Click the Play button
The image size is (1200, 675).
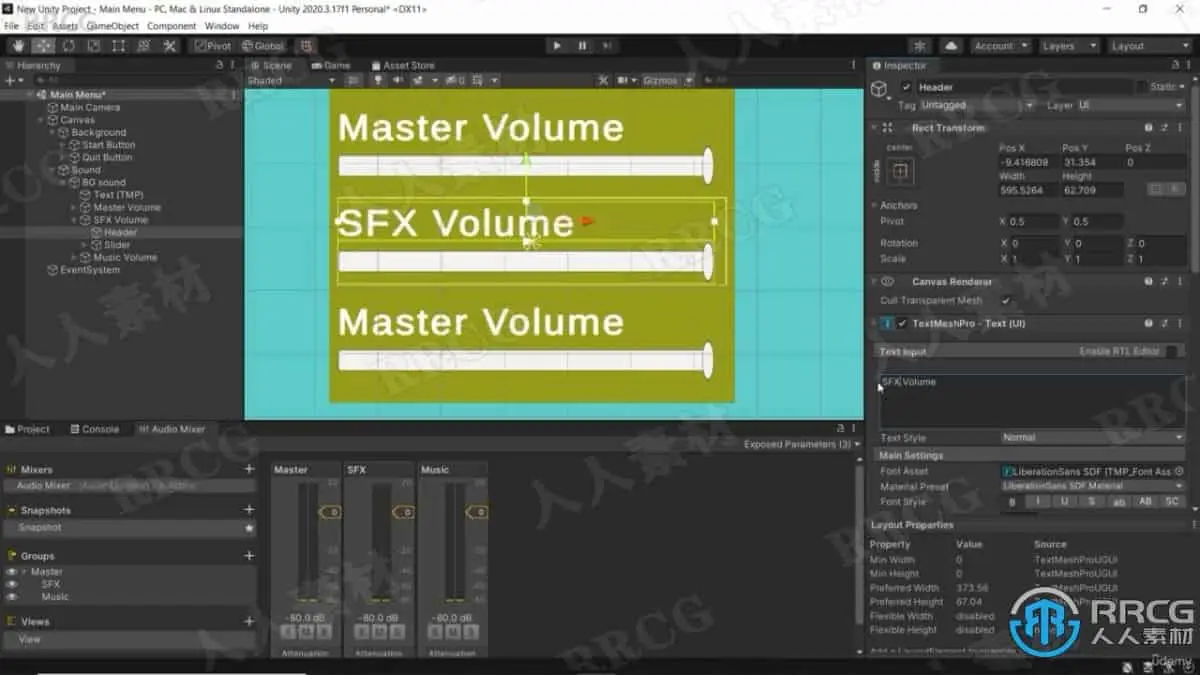[x=557, y=46]
